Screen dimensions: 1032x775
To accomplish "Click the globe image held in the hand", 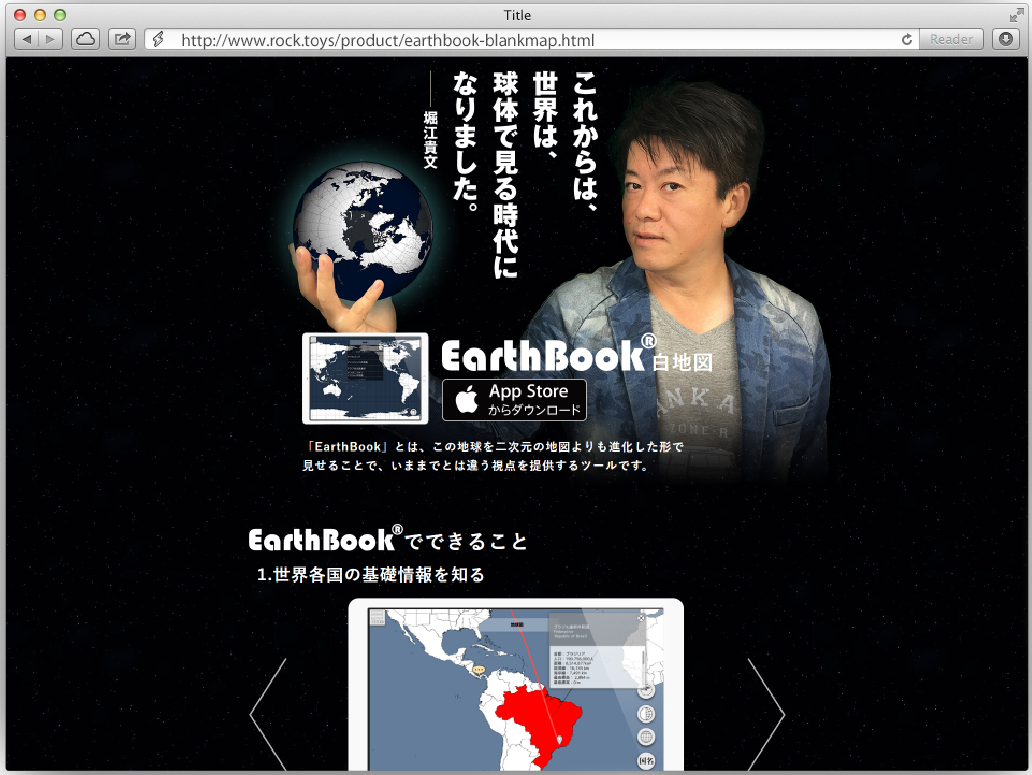I will pos(363,231).
